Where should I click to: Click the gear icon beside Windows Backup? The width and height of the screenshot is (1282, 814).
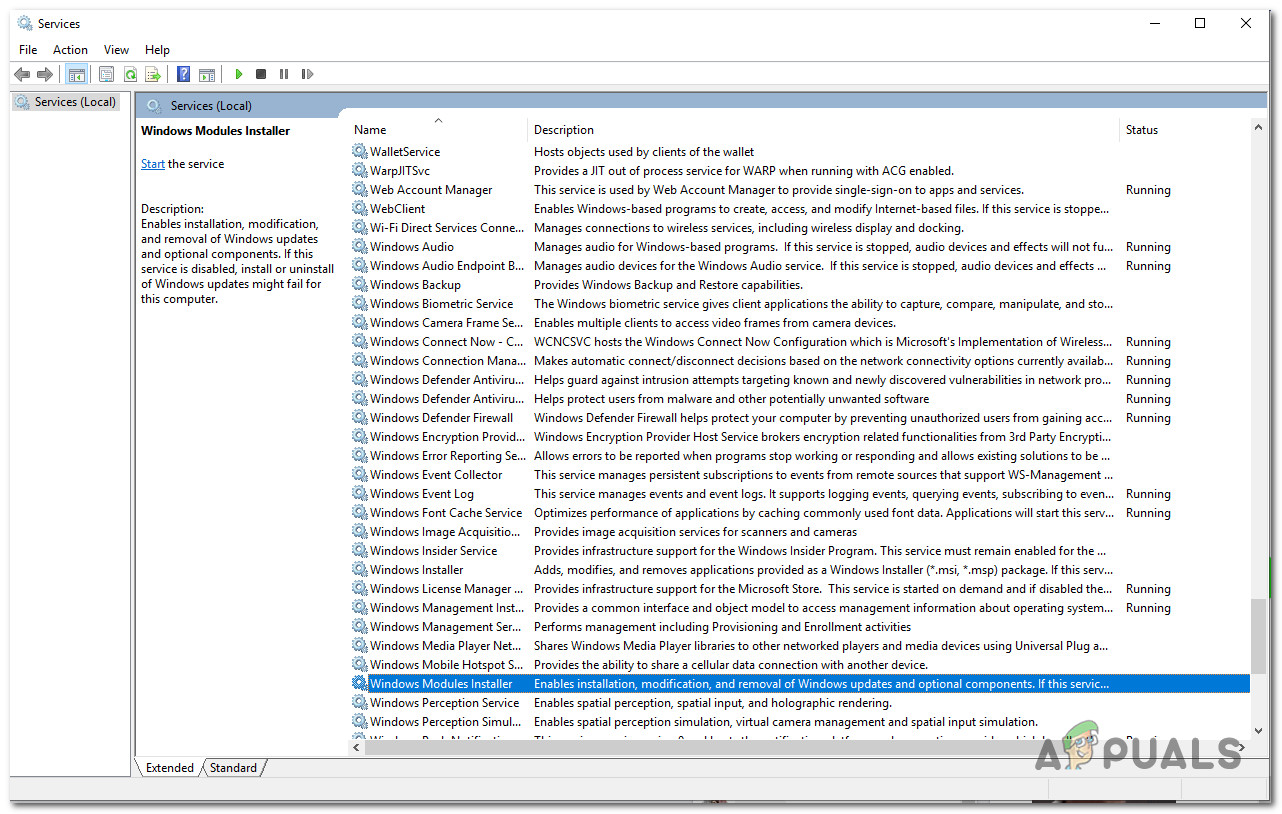pyautogui.click(x=360, y=285)
